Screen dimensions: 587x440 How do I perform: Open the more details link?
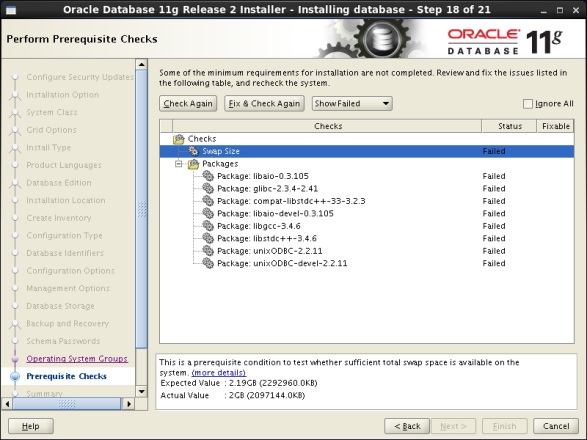pos(219,373)
